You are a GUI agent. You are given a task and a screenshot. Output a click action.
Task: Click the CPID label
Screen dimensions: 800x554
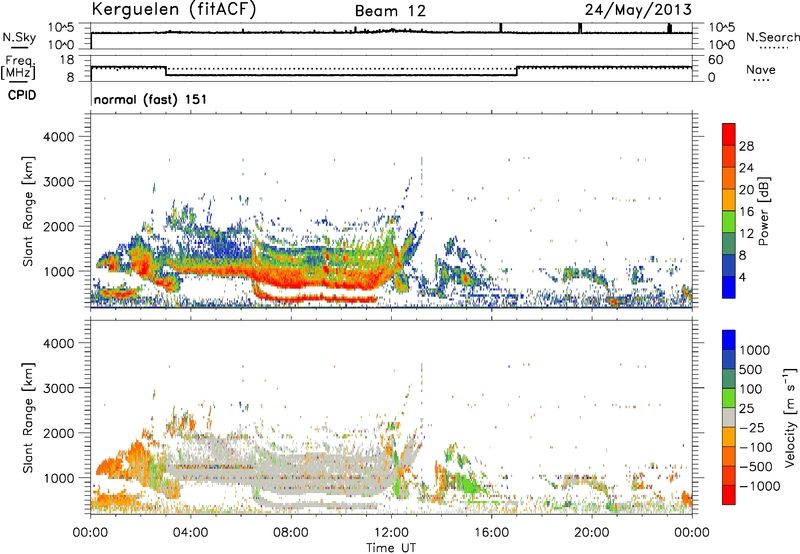pos(22,95)
